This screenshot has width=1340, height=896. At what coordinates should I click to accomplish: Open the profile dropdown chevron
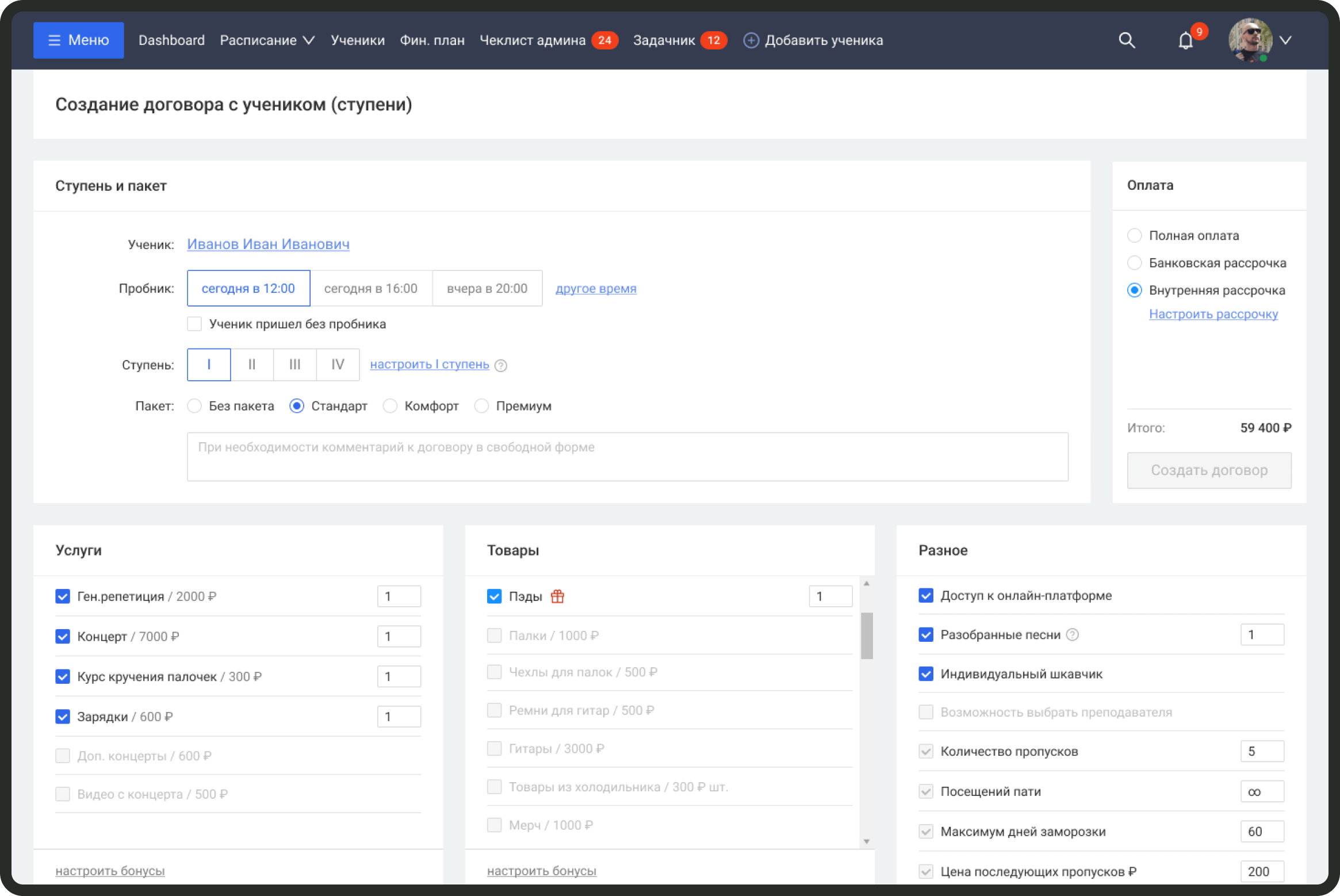coord(1286,40)
